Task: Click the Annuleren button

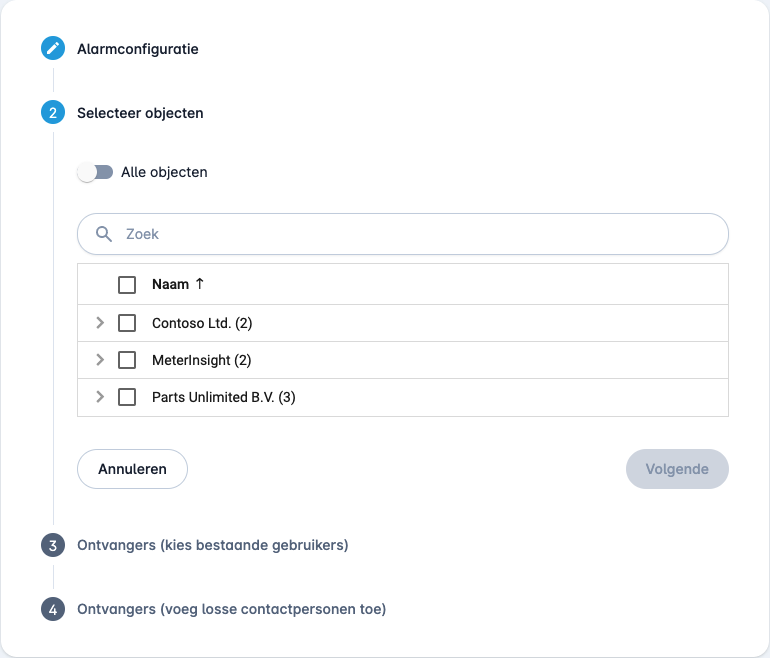Action: 133,469
